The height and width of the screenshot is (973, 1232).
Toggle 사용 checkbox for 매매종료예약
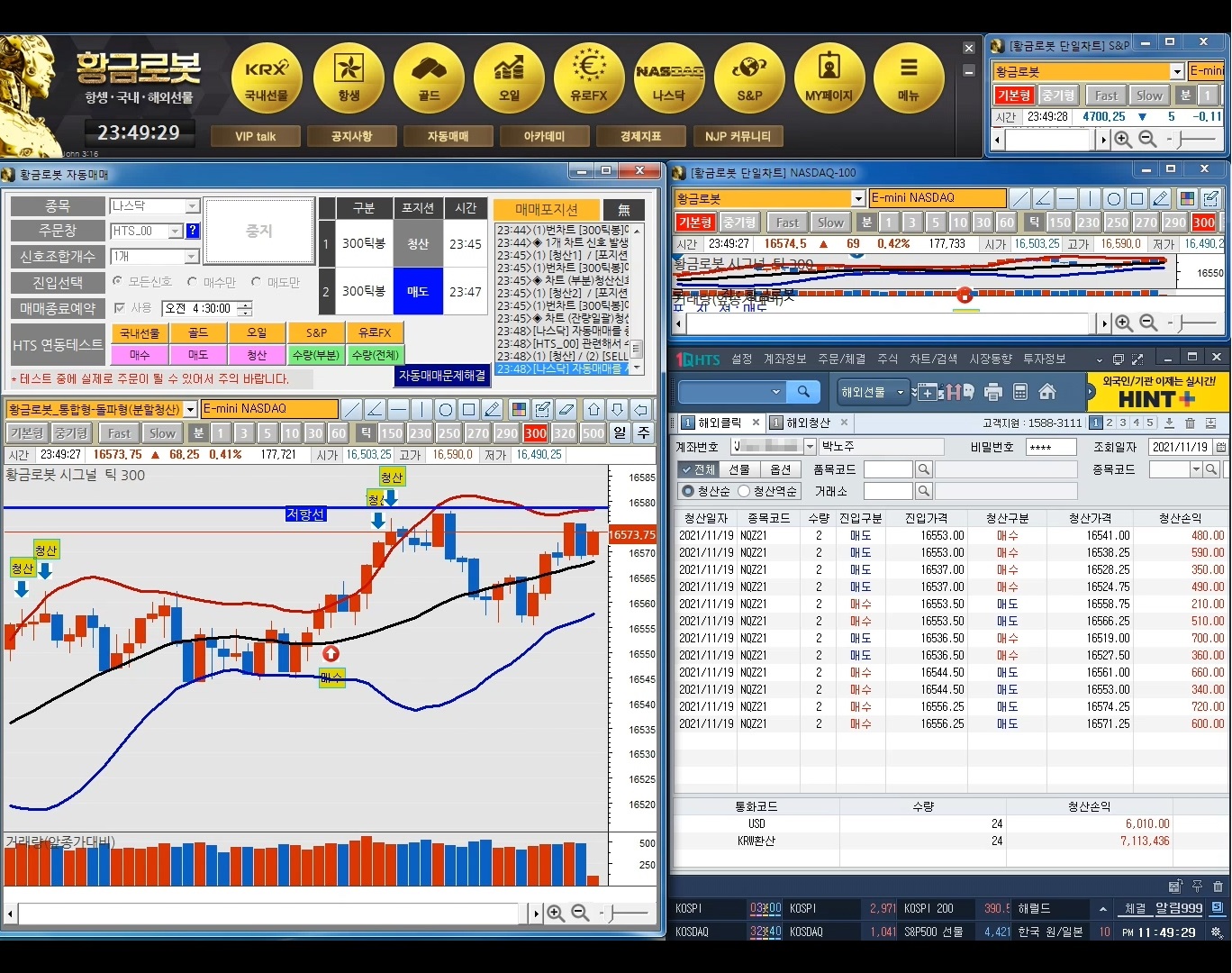(119, 308)
